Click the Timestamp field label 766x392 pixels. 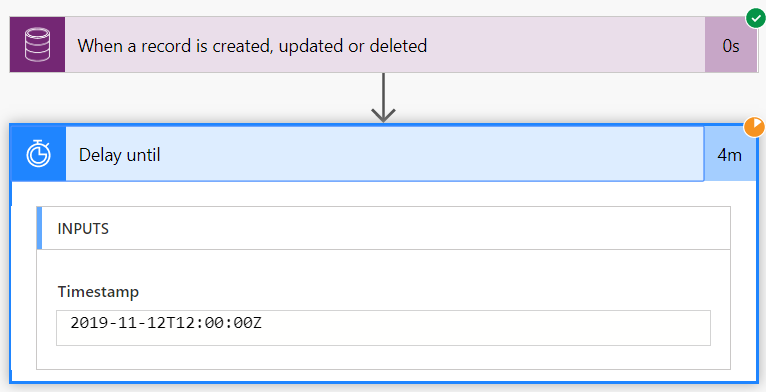coord(98,291)
